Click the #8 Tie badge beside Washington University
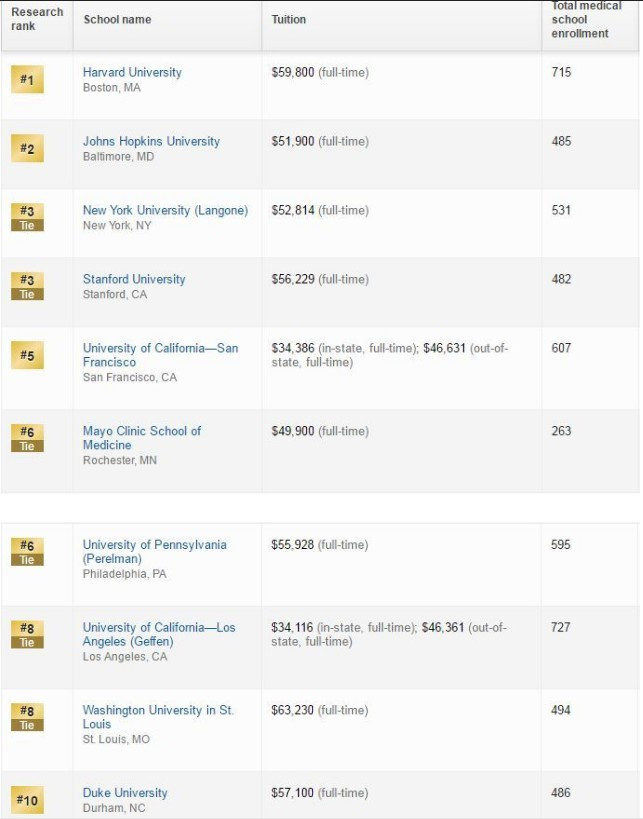Screen dimensions: 643x819 pyautogui.click(x=27, y=717)
